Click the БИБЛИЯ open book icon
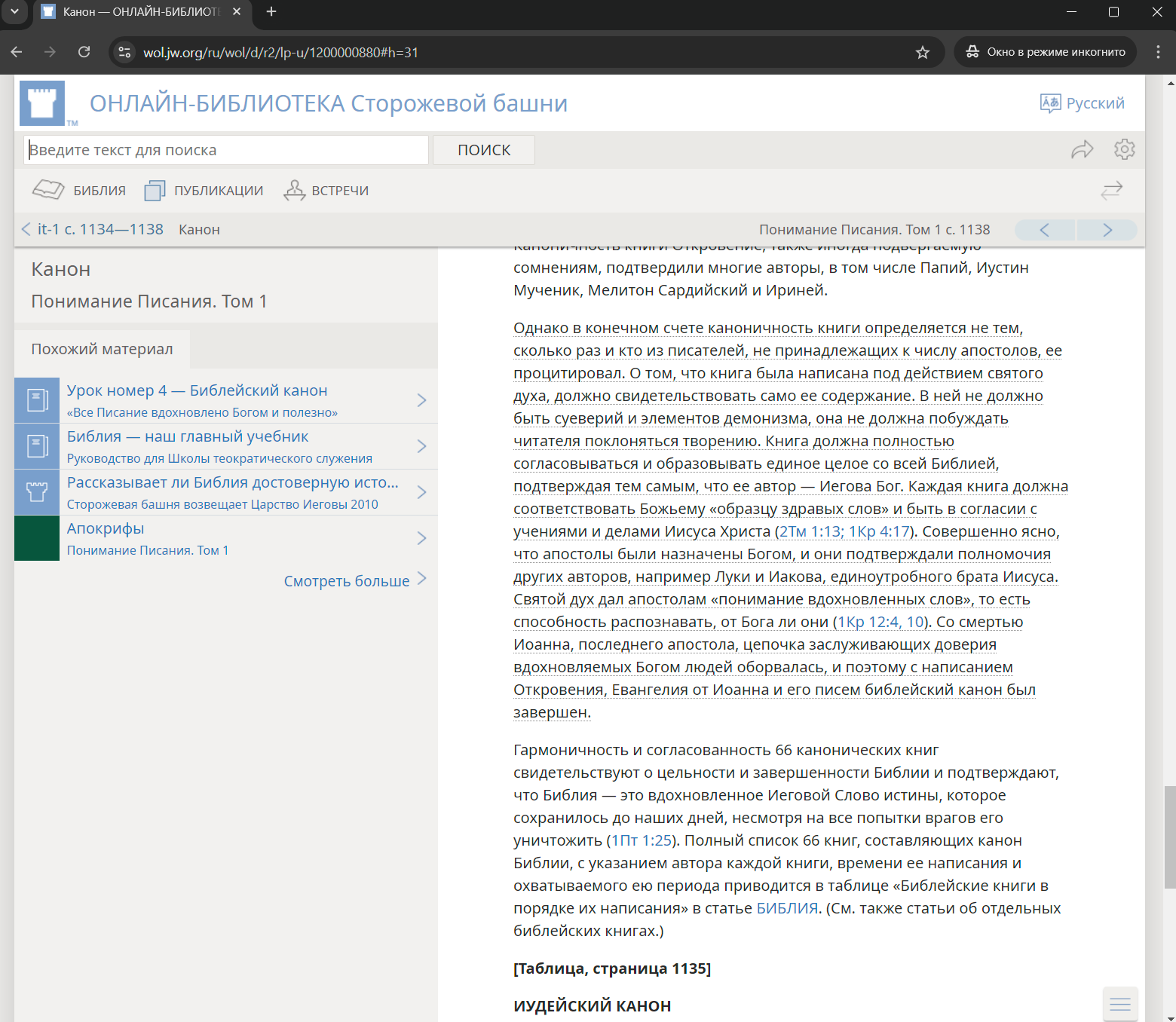The height and width of the screenshot is (1022, 1176). pyautogui.click(x=48, y=190)
